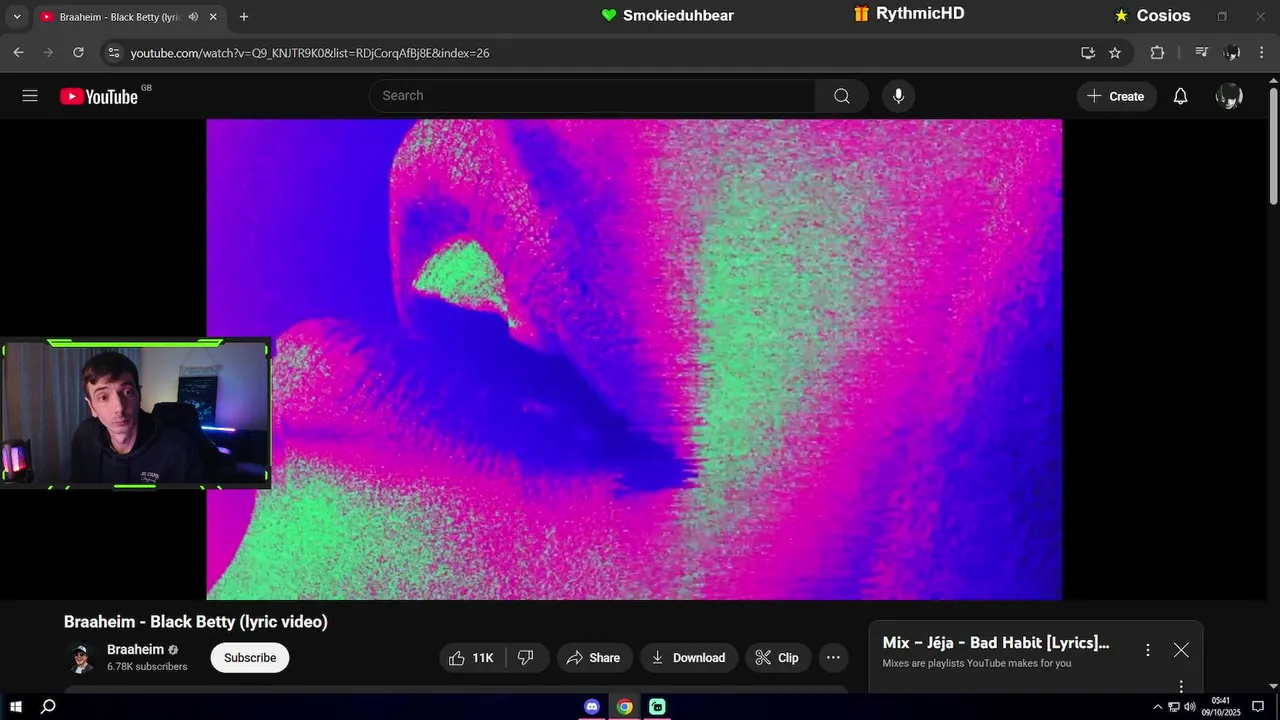Open the YouTube hamburger guide menu
Screen dimensions: 1280x720
click(x=30, y=96)
